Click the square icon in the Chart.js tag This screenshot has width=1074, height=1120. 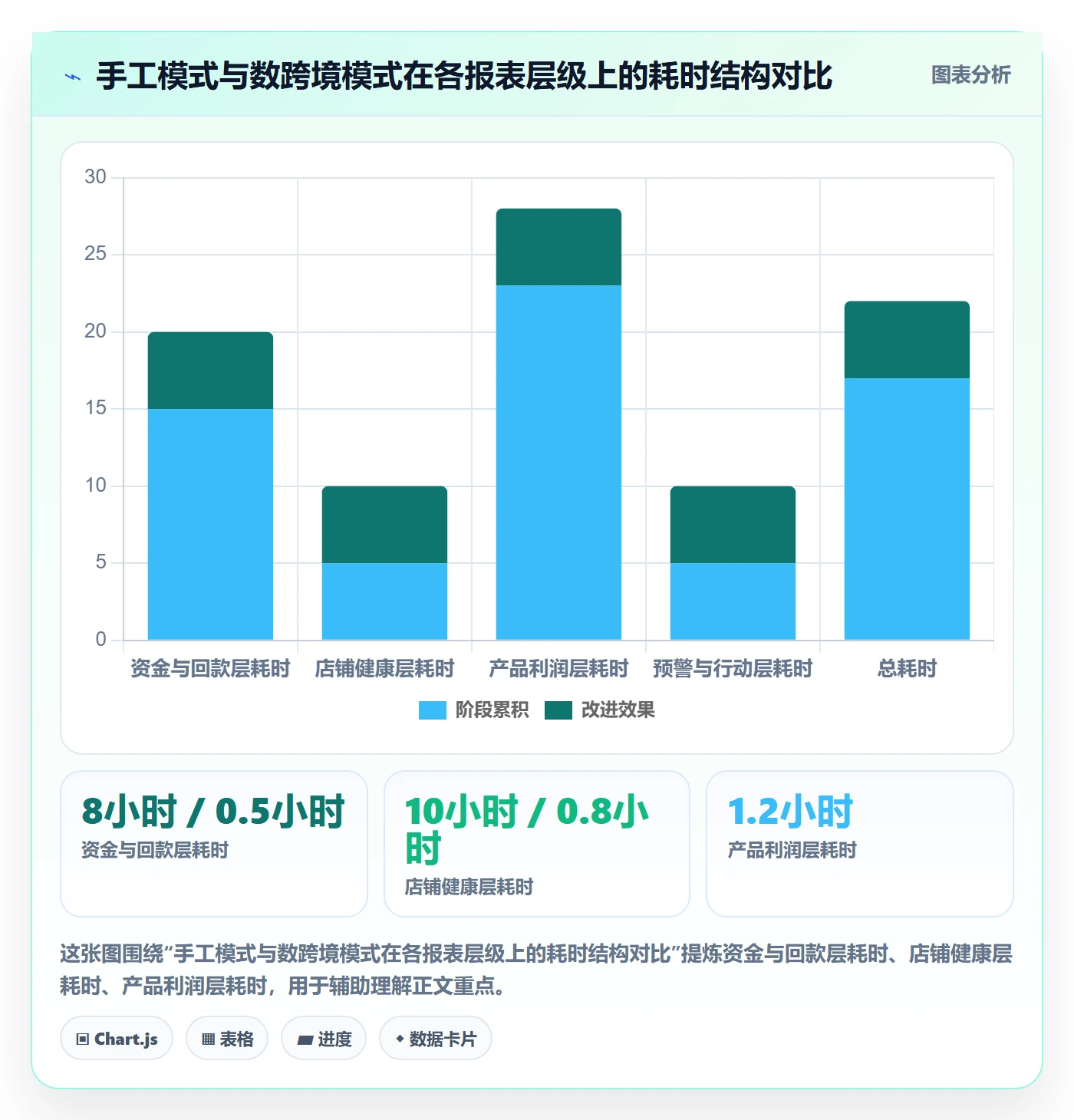tap(83, 1039)
